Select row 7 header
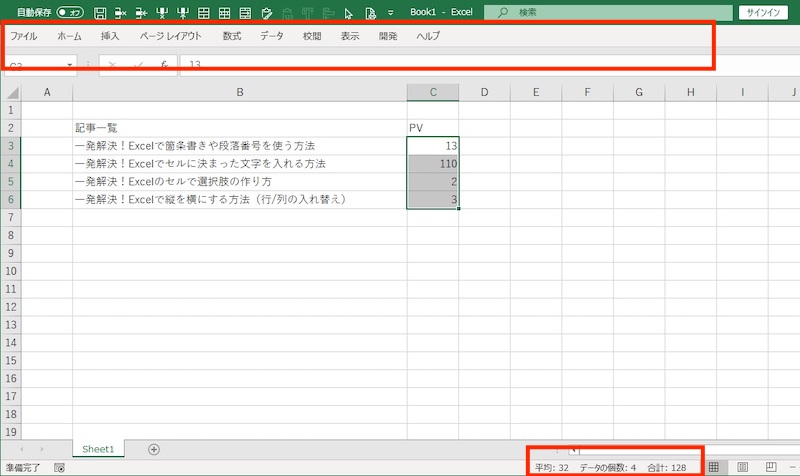 11,217
